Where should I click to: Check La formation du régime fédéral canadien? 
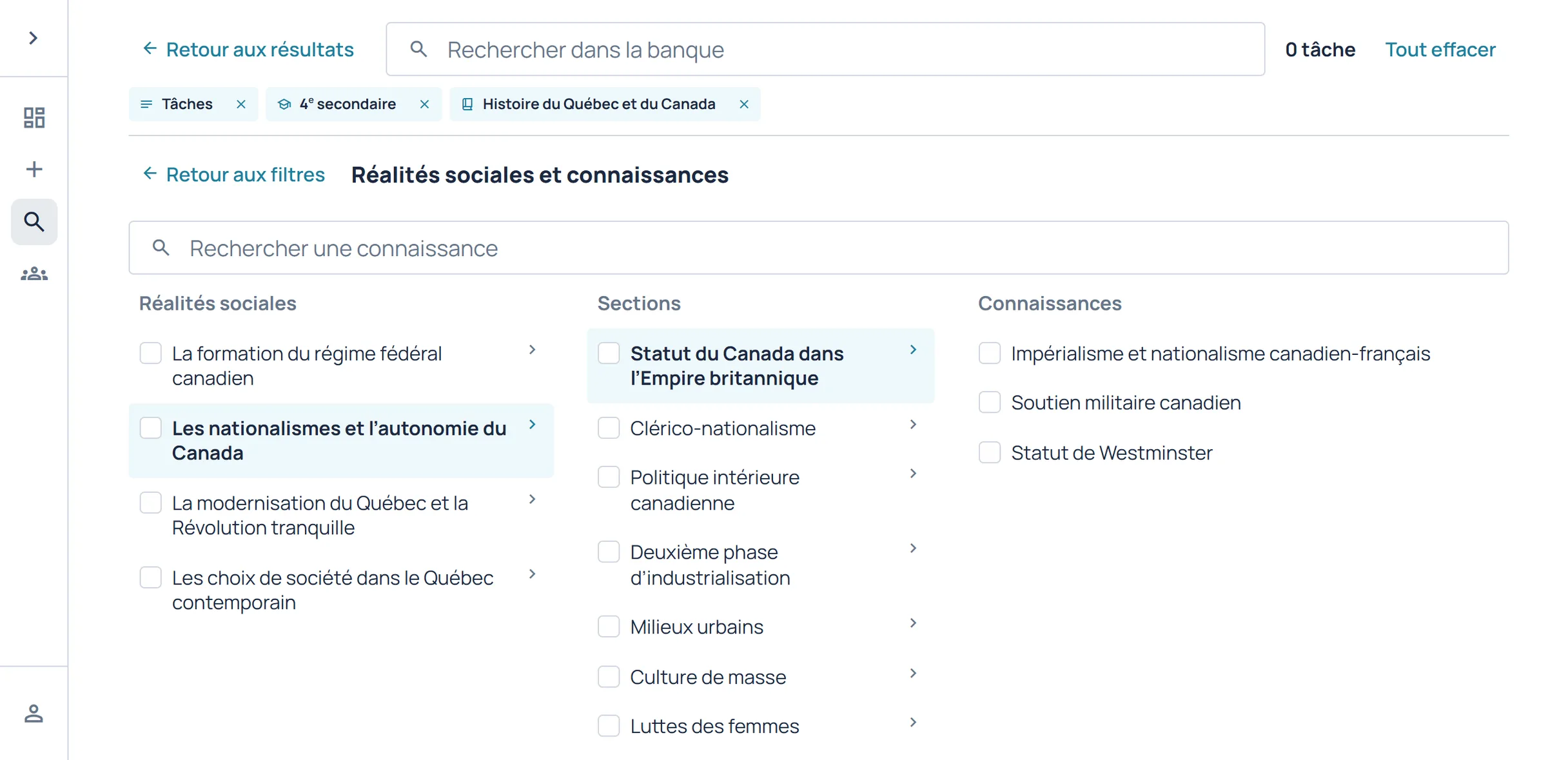pyautogui.click(x=151, y=353)
